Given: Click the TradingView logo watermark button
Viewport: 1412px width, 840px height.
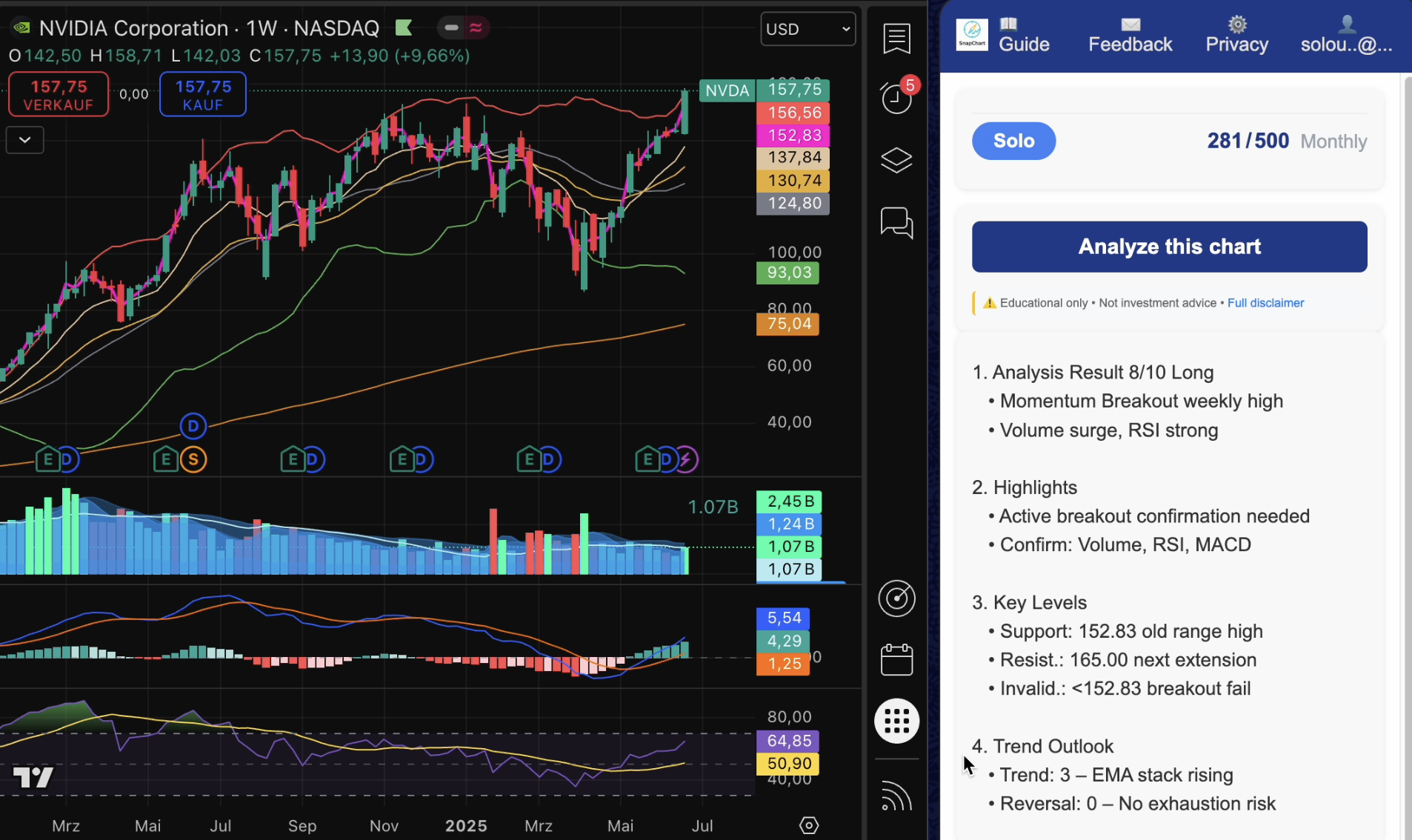Looking at the screenshot, I should coord(33,777).
